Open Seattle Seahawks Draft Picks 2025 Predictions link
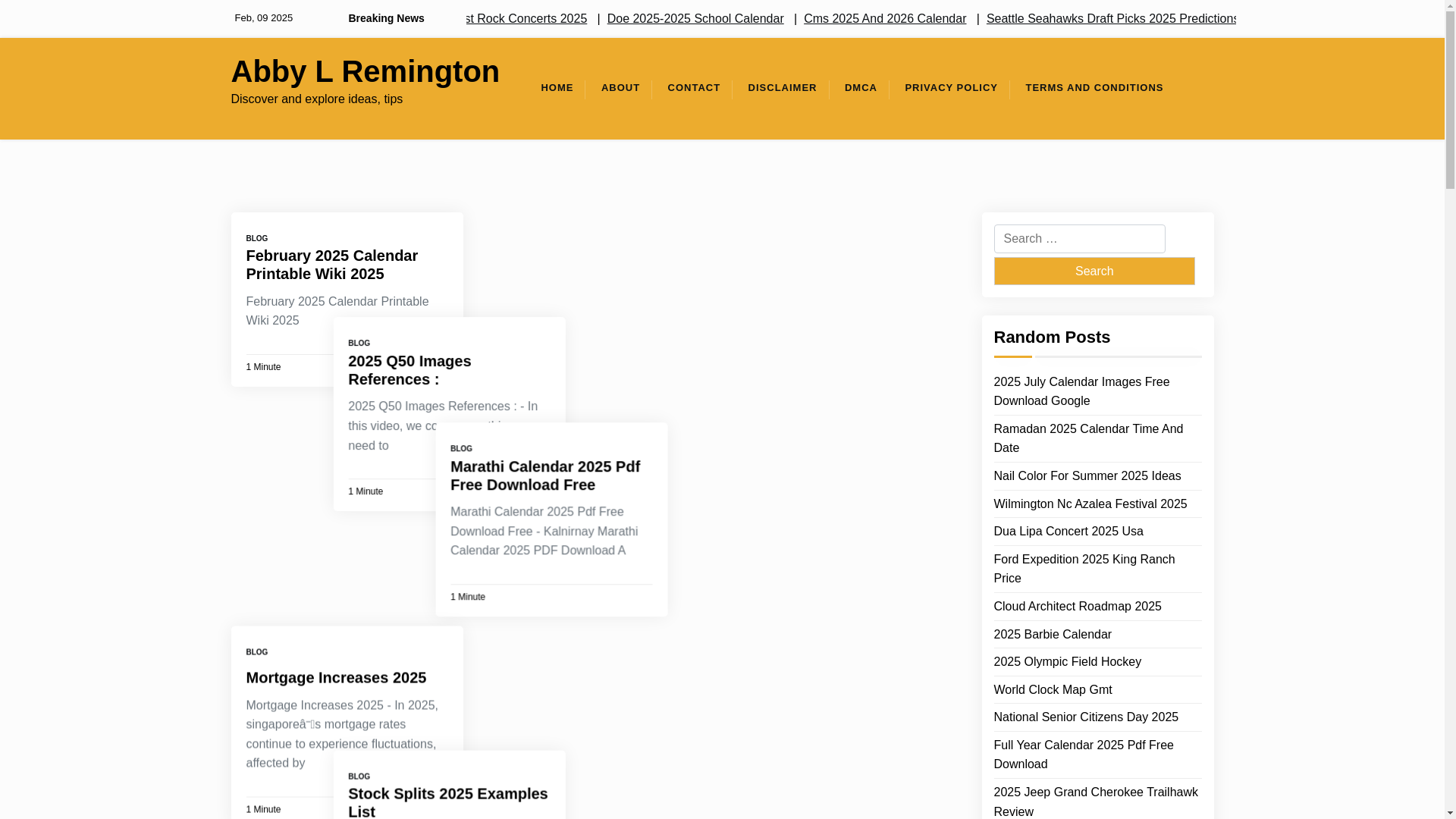 coord(1111,19)
